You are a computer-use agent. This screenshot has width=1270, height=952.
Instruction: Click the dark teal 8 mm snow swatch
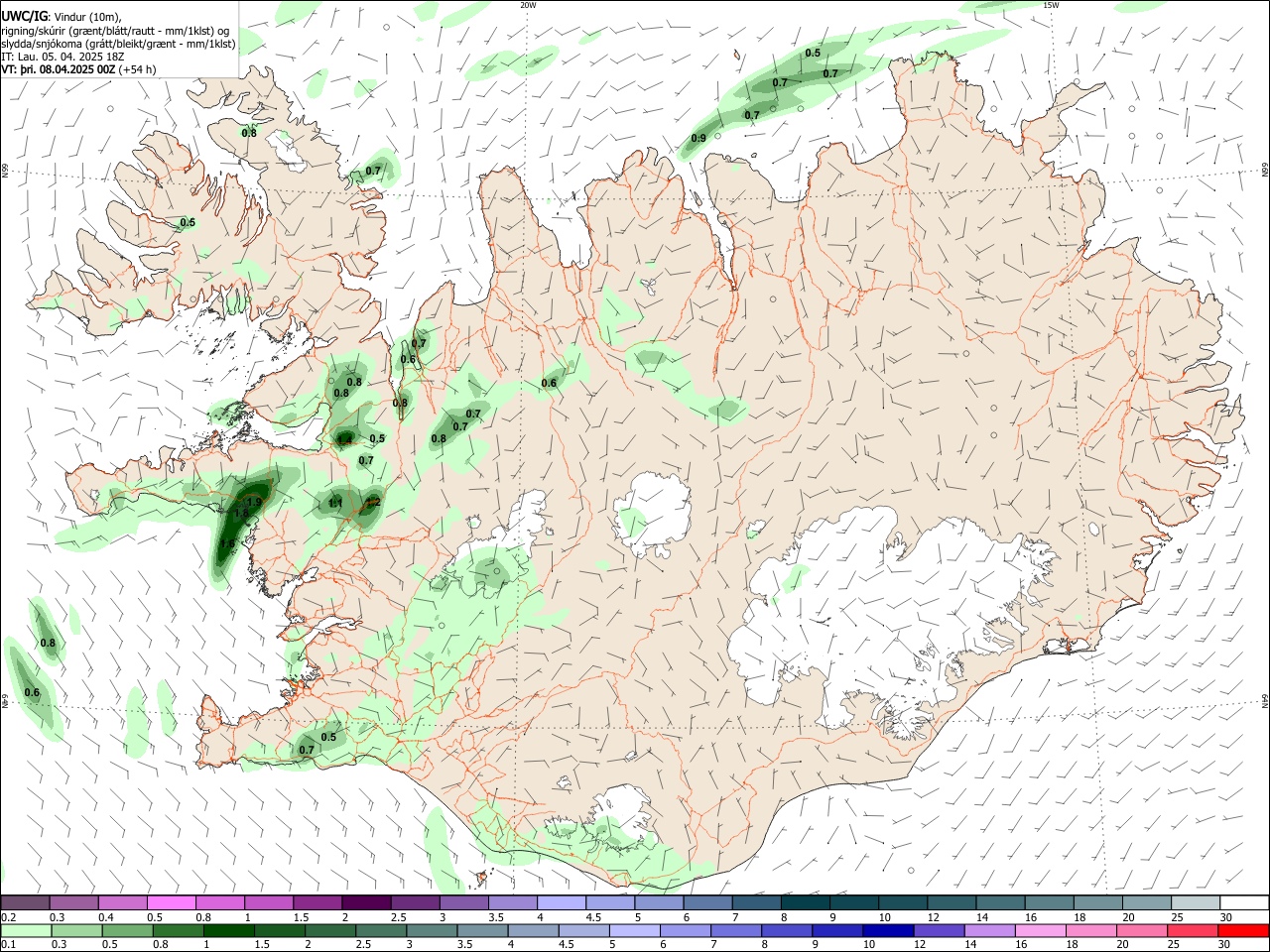(x=807, y=902)
